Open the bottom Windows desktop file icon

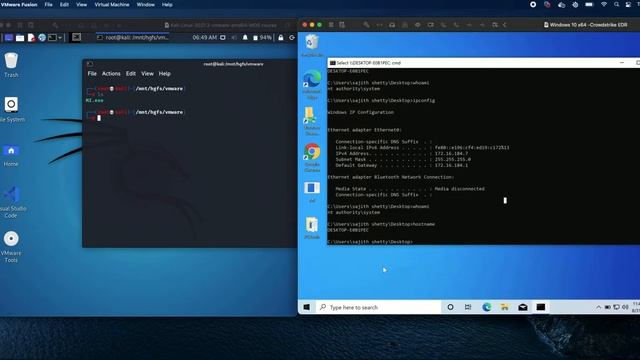[x=312, y=224]
